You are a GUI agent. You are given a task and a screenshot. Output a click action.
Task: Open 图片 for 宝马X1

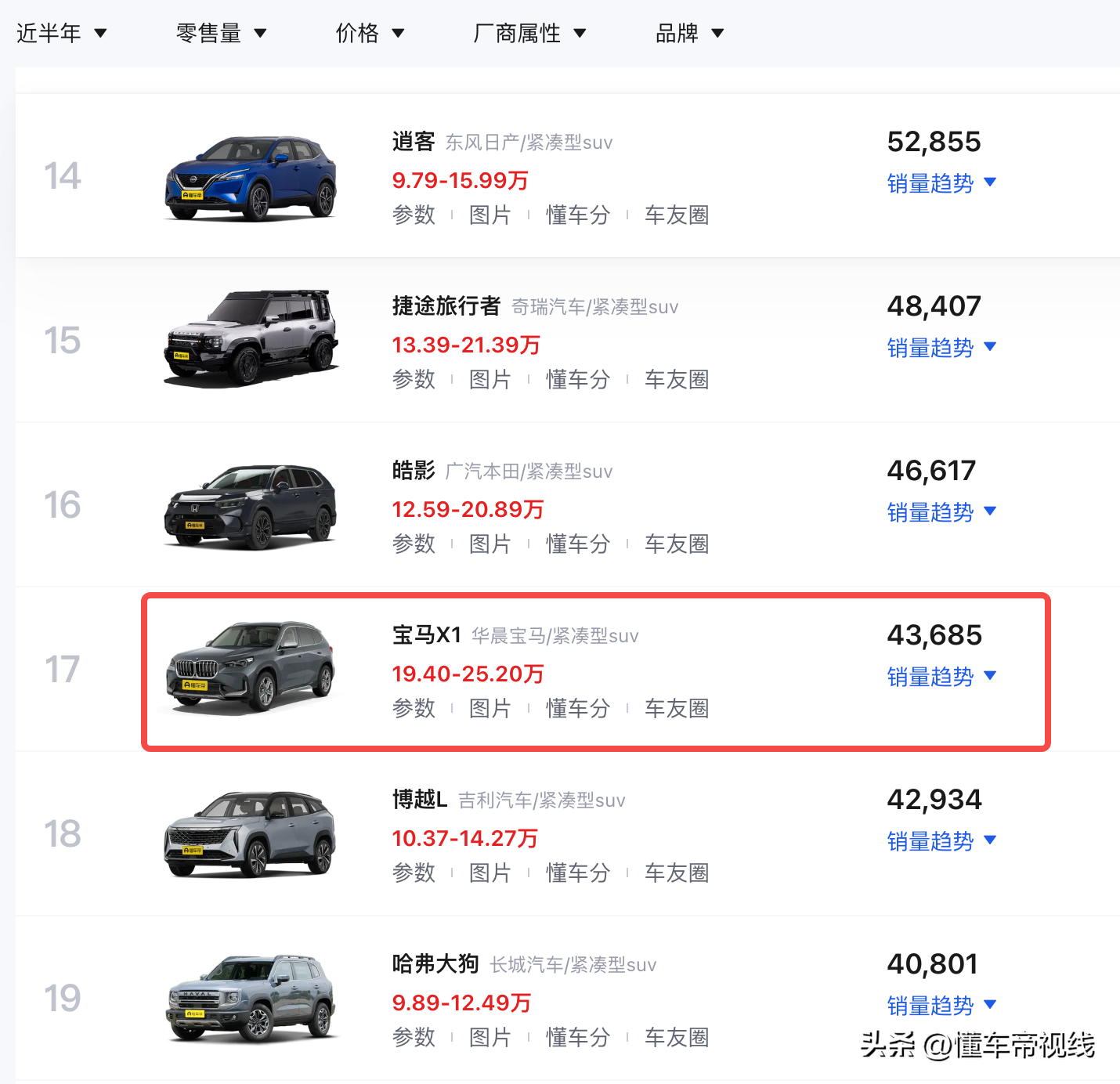(490, 708)
